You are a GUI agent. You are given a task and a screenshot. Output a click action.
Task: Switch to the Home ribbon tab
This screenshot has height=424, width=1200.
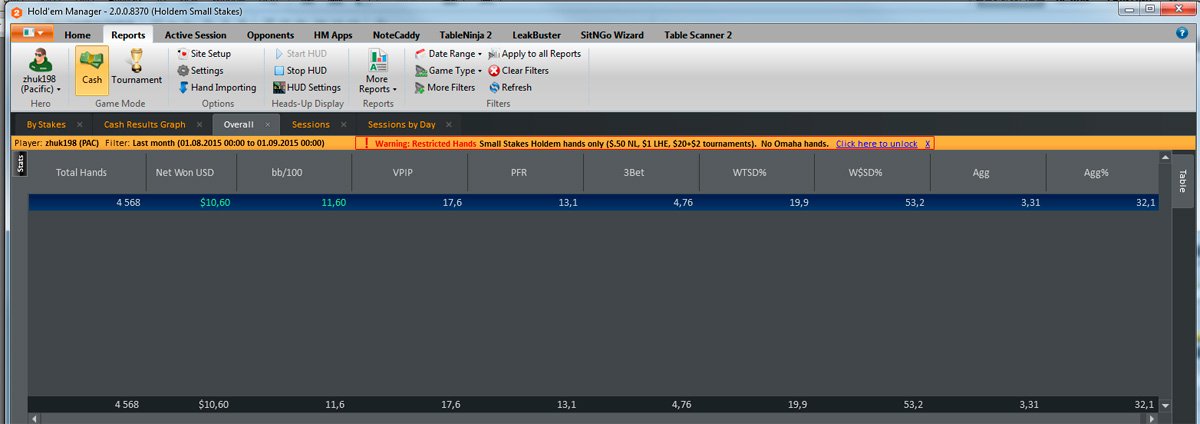[77, 35]
